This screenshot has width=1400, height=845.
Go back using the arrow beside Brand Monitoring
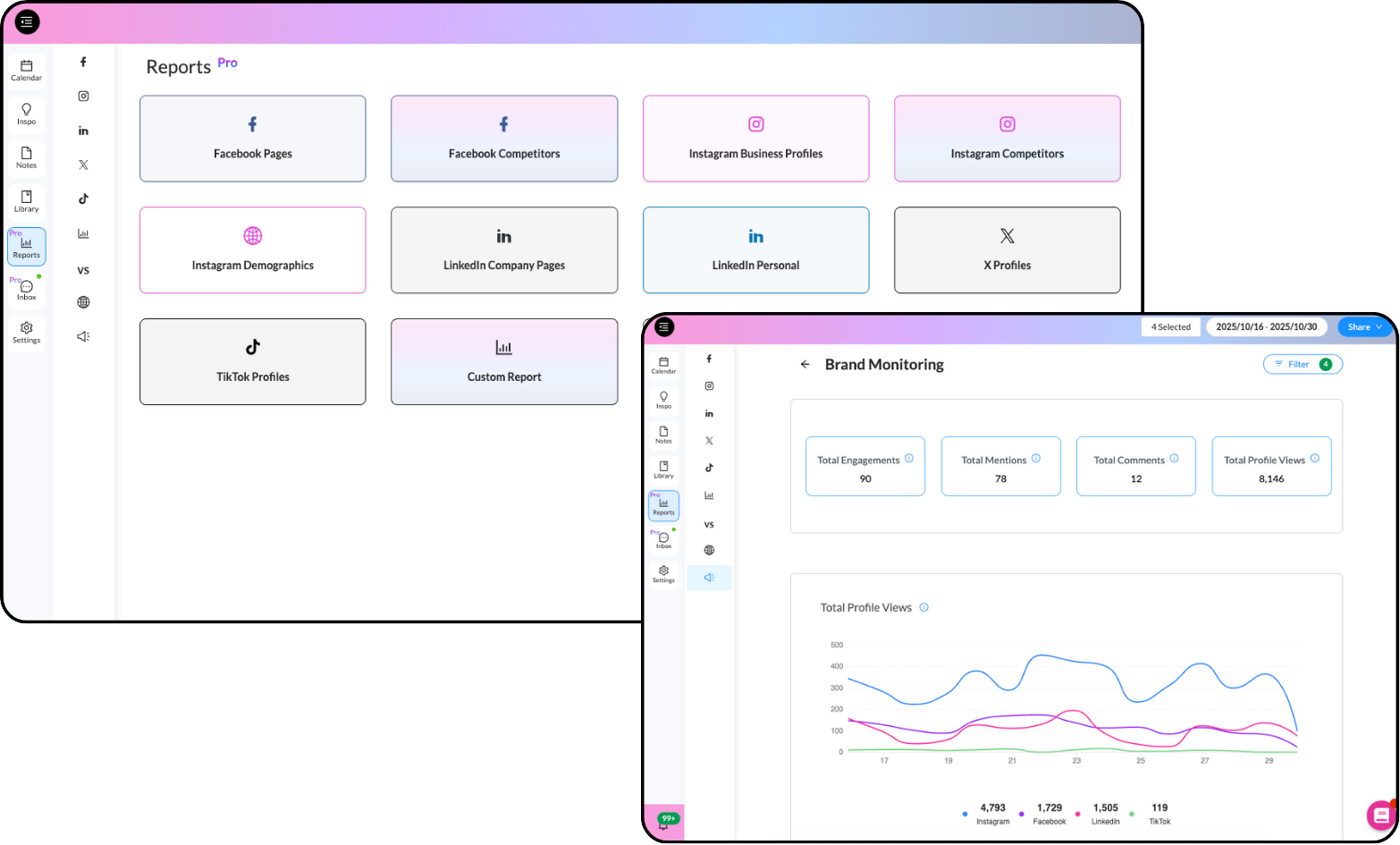point(805,365)
